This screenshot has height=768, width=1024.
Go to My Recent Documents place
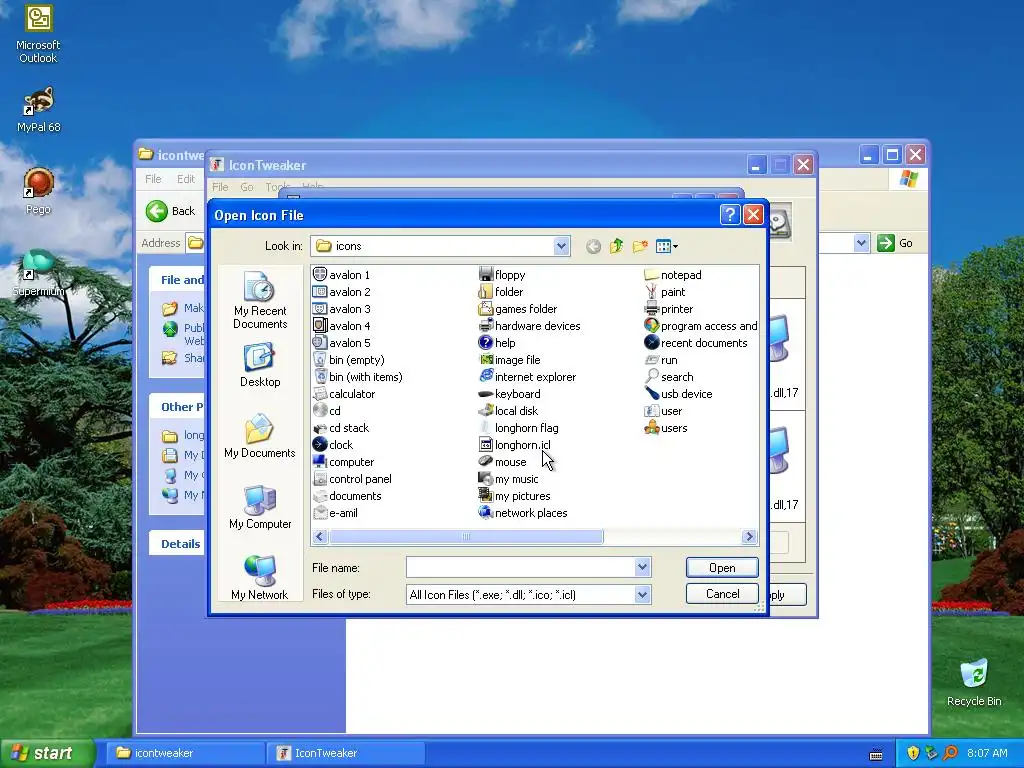click(x=260, y=301)
